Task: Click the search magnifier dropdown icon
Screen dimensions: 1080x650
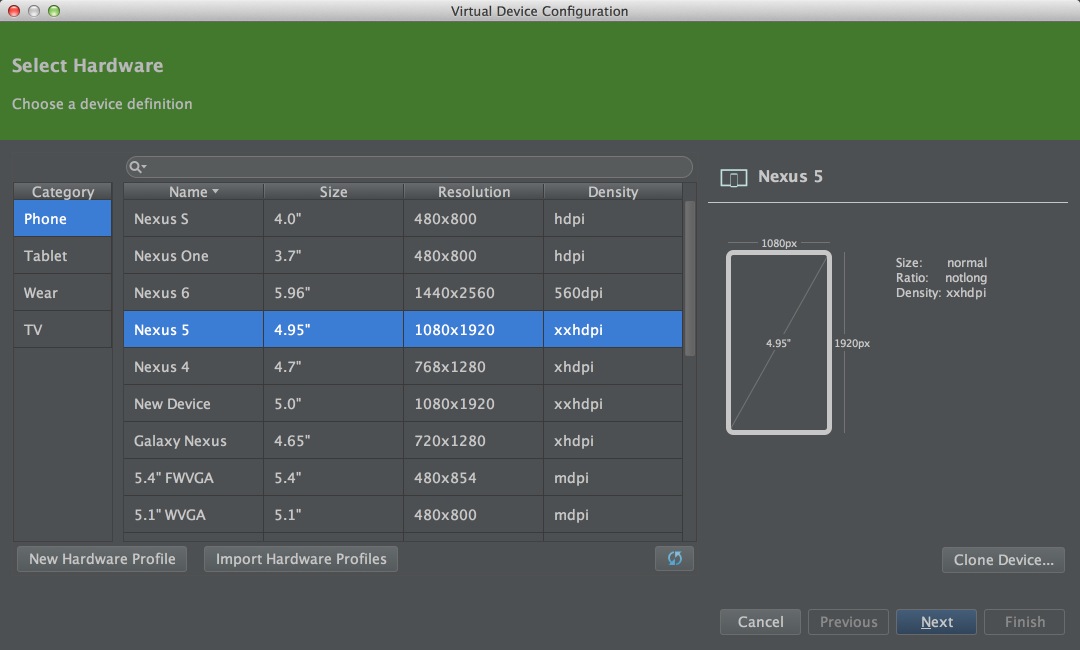Action: [x=138, y=167]
